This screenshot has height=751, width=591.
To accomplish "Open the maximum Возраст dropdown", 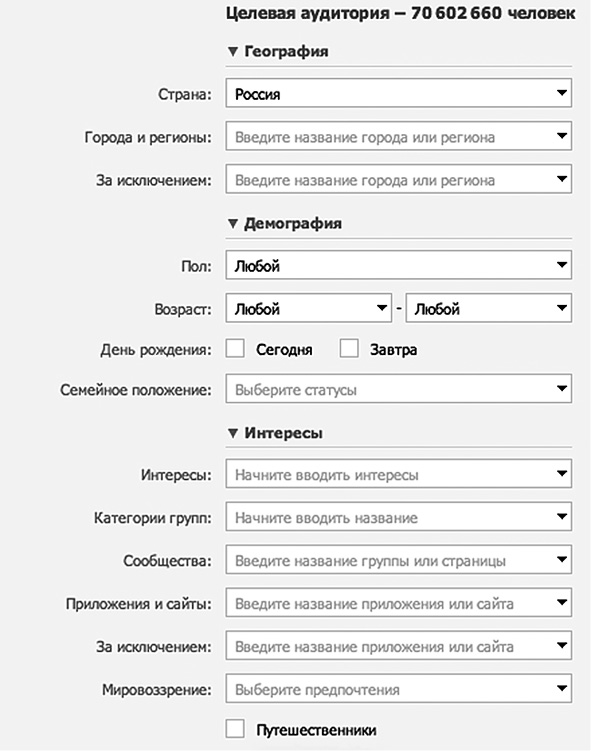I will coord(489,308).
